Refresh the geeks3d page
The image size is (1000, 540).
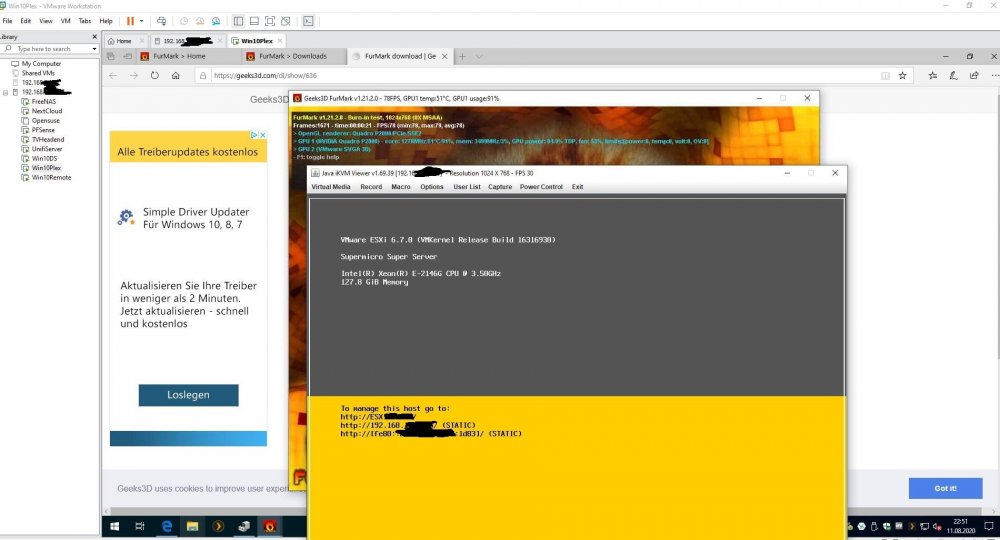point(154,75)
